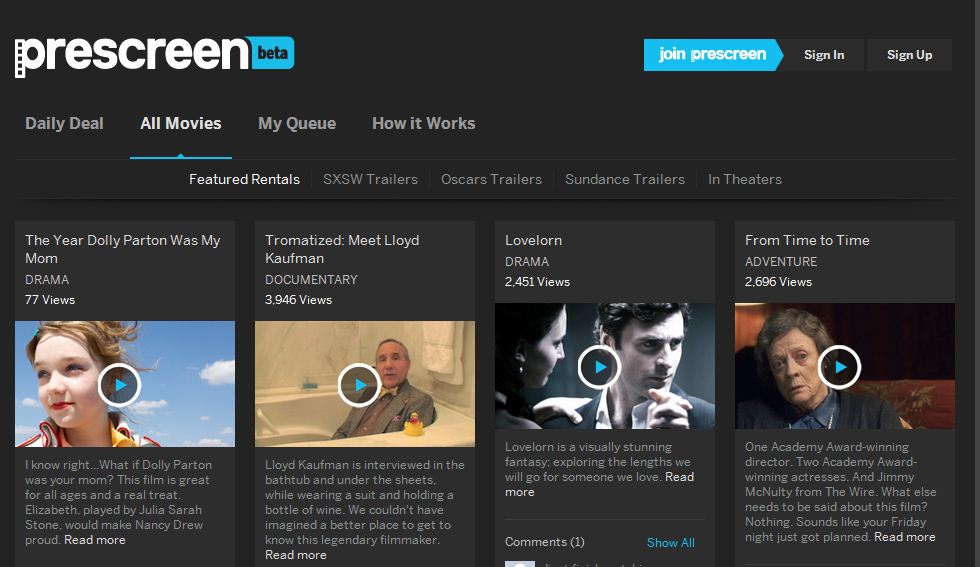Show In Theaters listings
This screenshot has width=980, height=567.
(745, 179)
